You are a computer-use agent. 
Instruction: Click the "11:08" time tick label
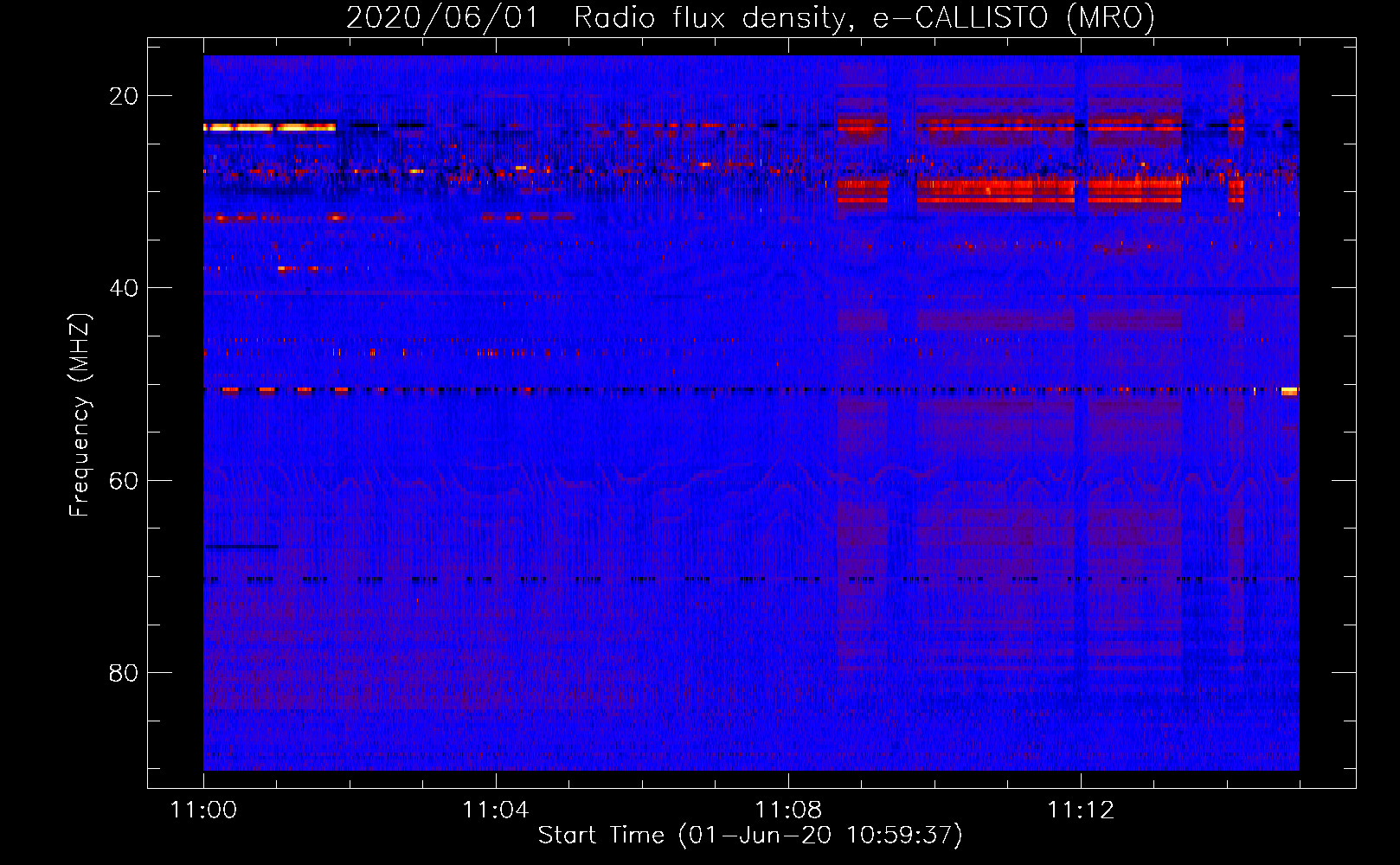pos(788,811)
